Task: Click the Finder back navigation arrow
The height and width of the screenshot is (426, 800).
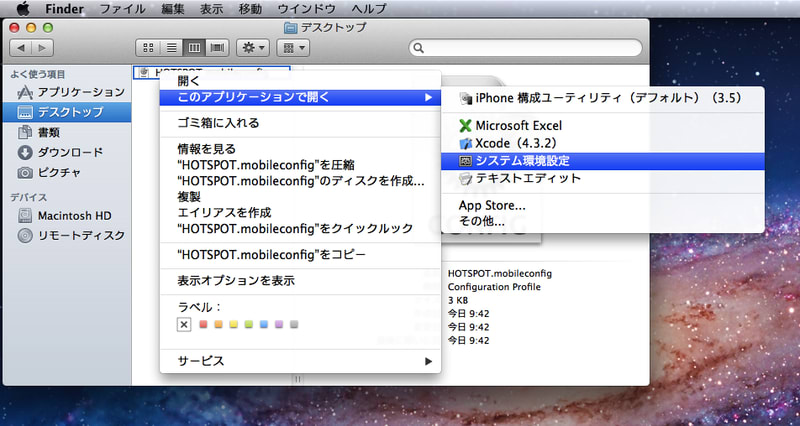Action: click(20, 47)
